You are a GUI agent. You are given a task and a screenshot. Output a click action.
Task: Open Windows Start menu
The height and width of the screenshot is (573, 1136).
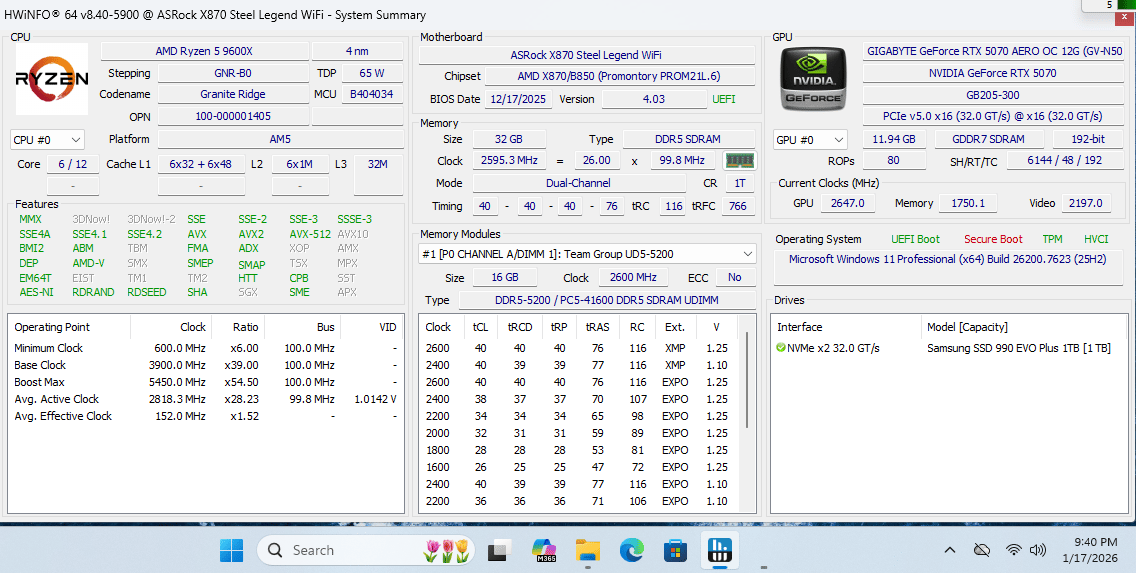(232, 551)
